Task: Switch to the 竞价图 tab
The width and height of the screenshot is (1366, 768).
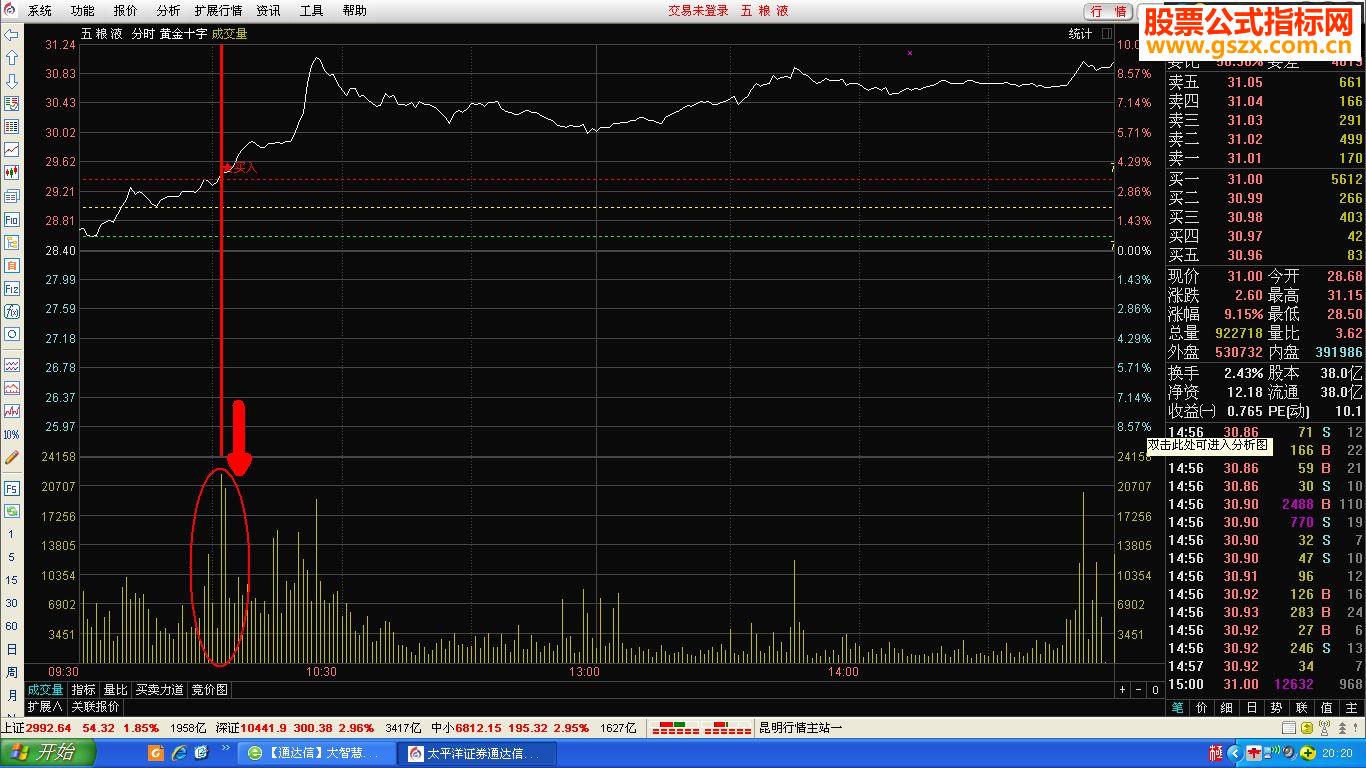Action: tap(210, 690)
